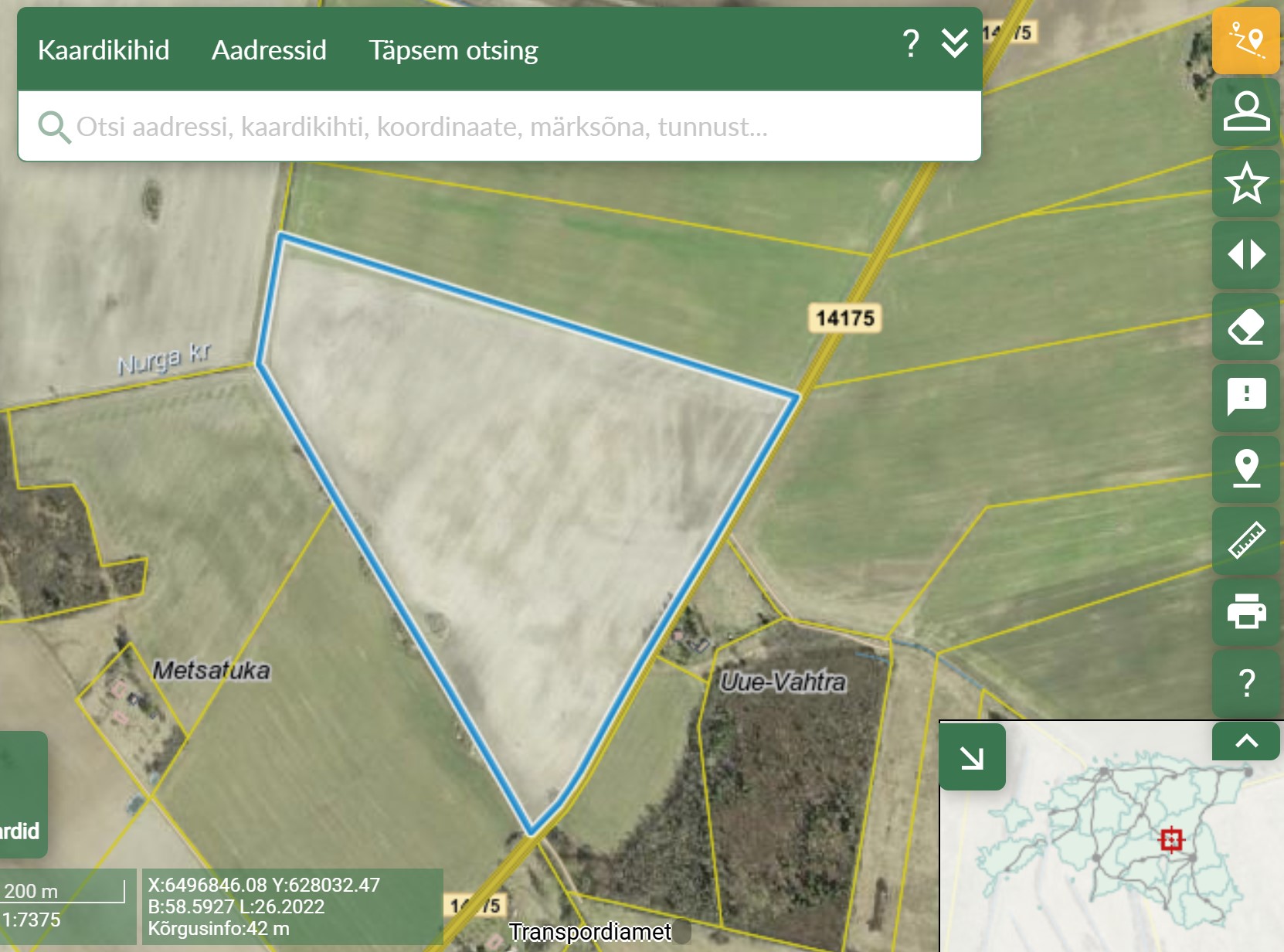Select the ruler measurement tool
Image resolution: width=1284 pixels, height=952 pixels.
pos(1245,540)
